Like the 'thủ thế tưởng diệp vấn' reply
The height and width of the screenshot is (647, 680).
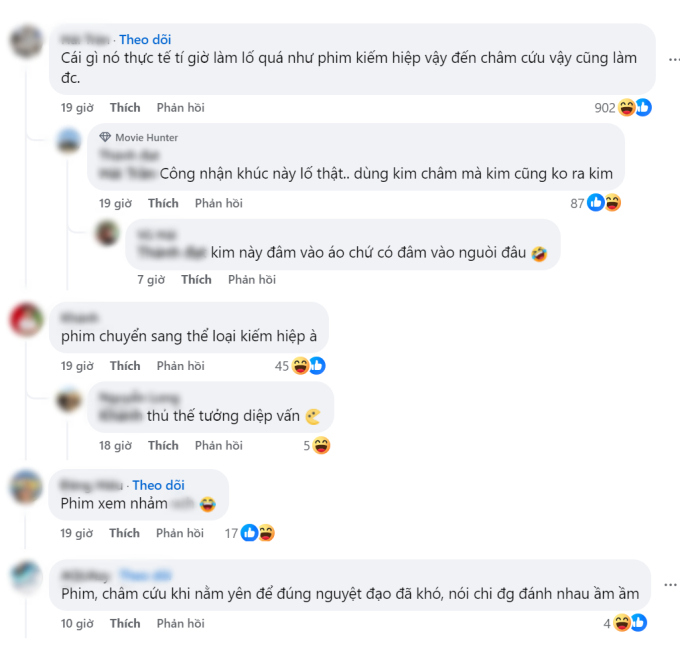pos(163,445)
